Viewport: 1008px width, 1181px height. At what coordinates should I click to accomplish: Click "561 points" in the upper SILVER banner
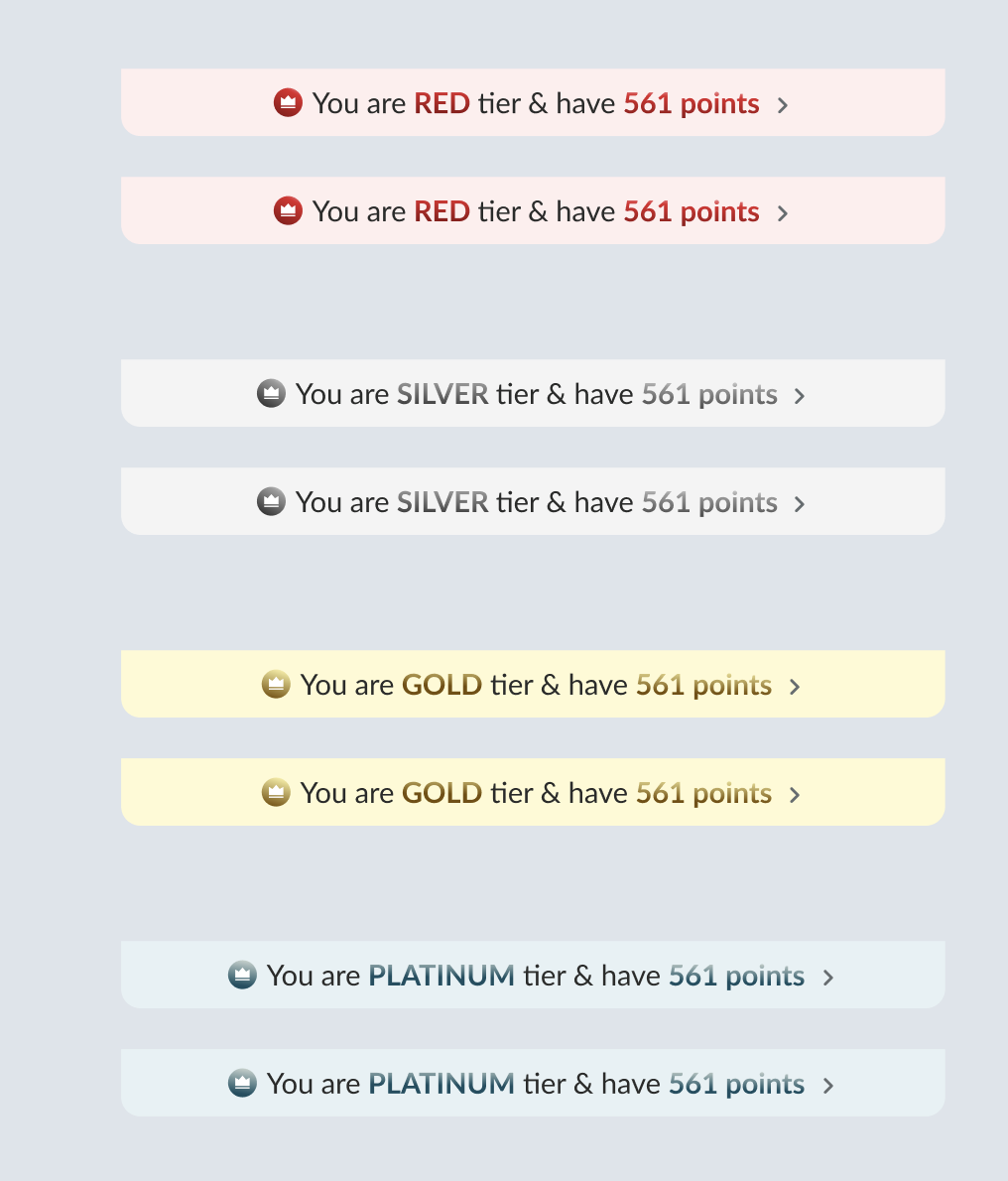709,394
